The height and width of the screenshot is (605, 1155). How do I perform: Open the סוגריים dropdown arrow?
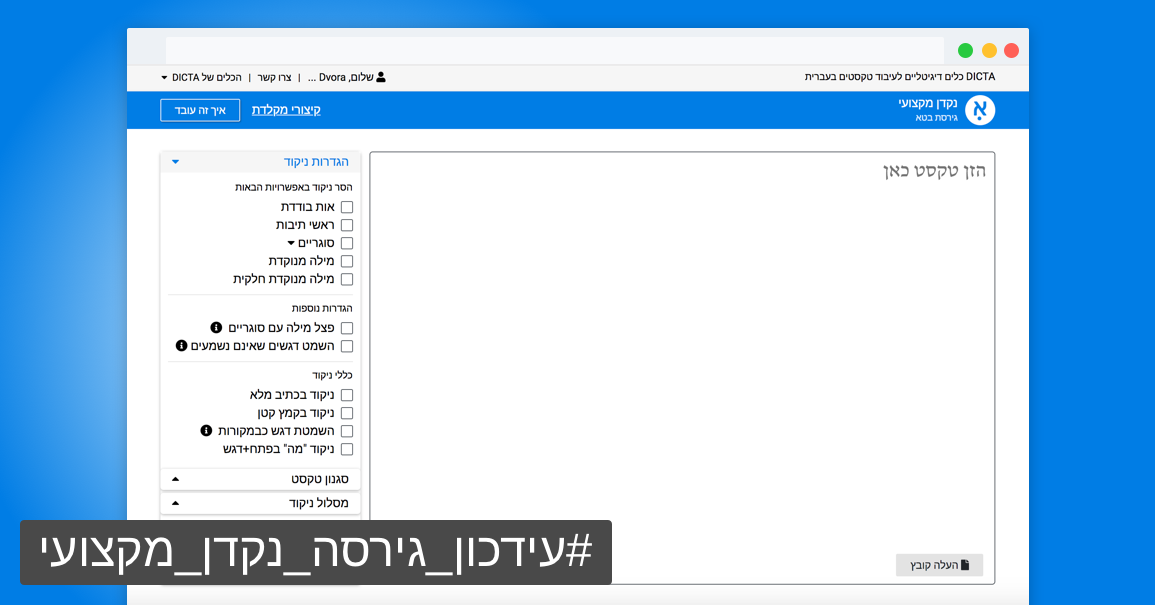point(291,243)
